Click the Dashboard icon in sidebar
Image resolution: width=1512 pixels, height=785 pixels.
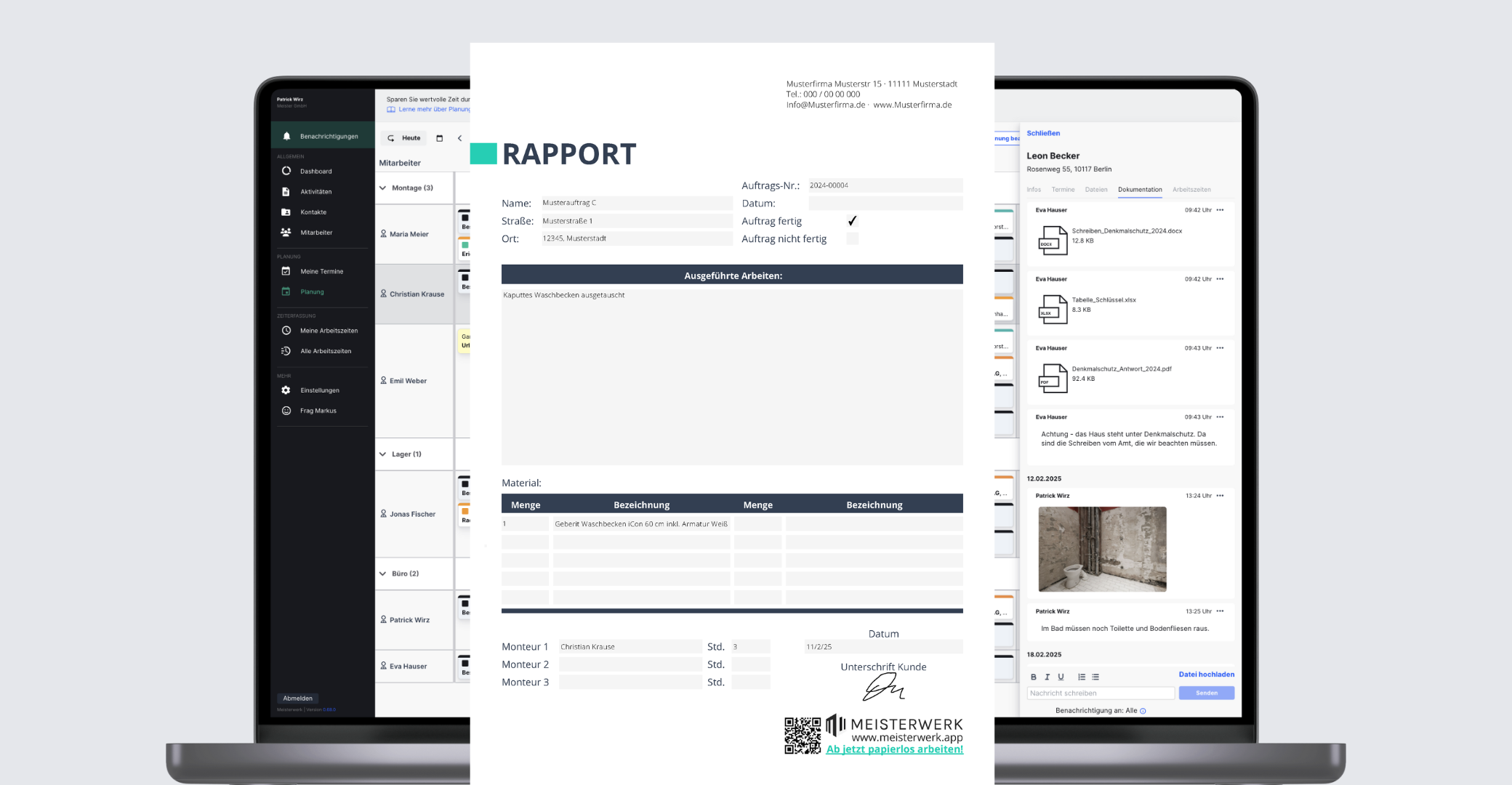point(286,171)
